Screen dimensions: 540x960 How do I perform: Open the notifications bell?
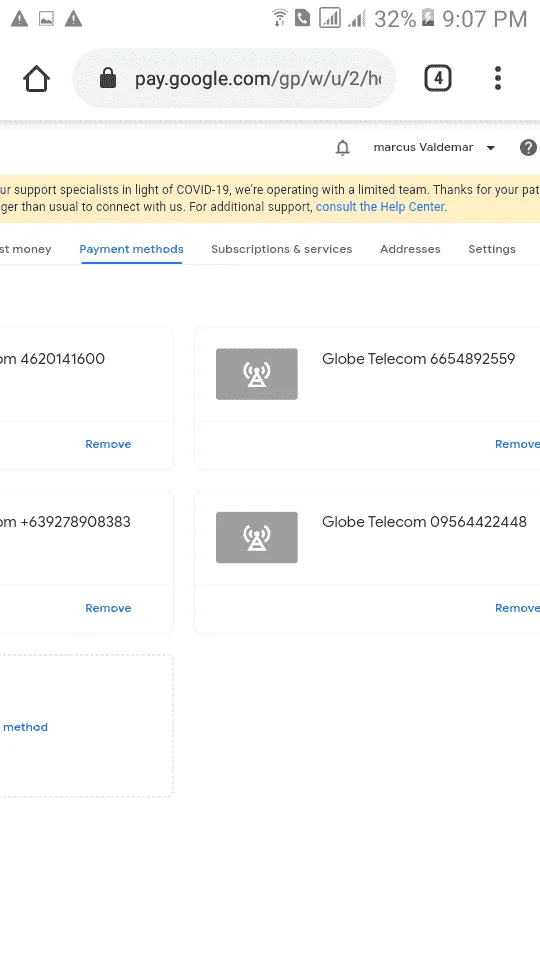pyautogui.click(x=343, y=148)
